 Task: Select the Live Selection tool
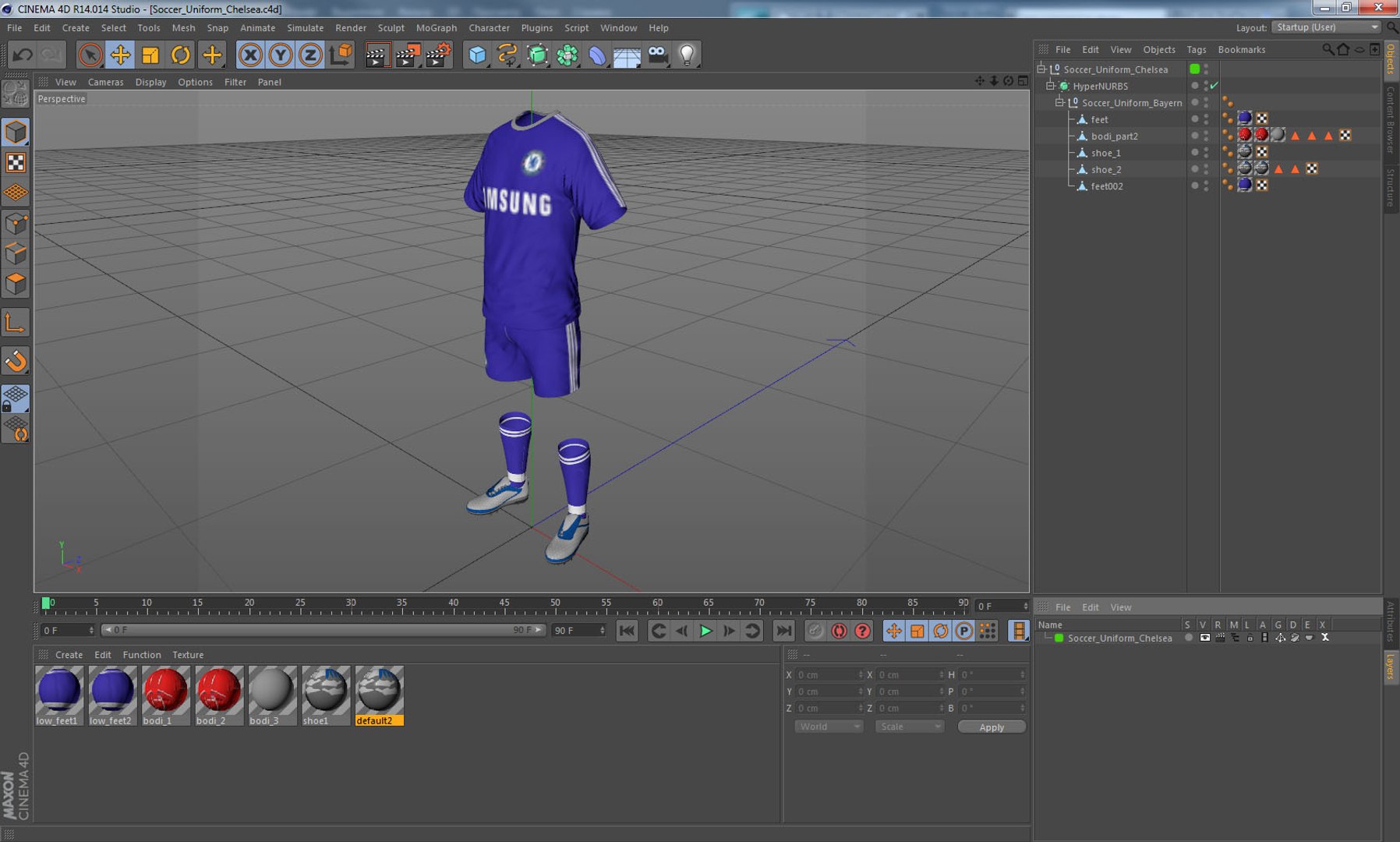click(x=90, y=55)
